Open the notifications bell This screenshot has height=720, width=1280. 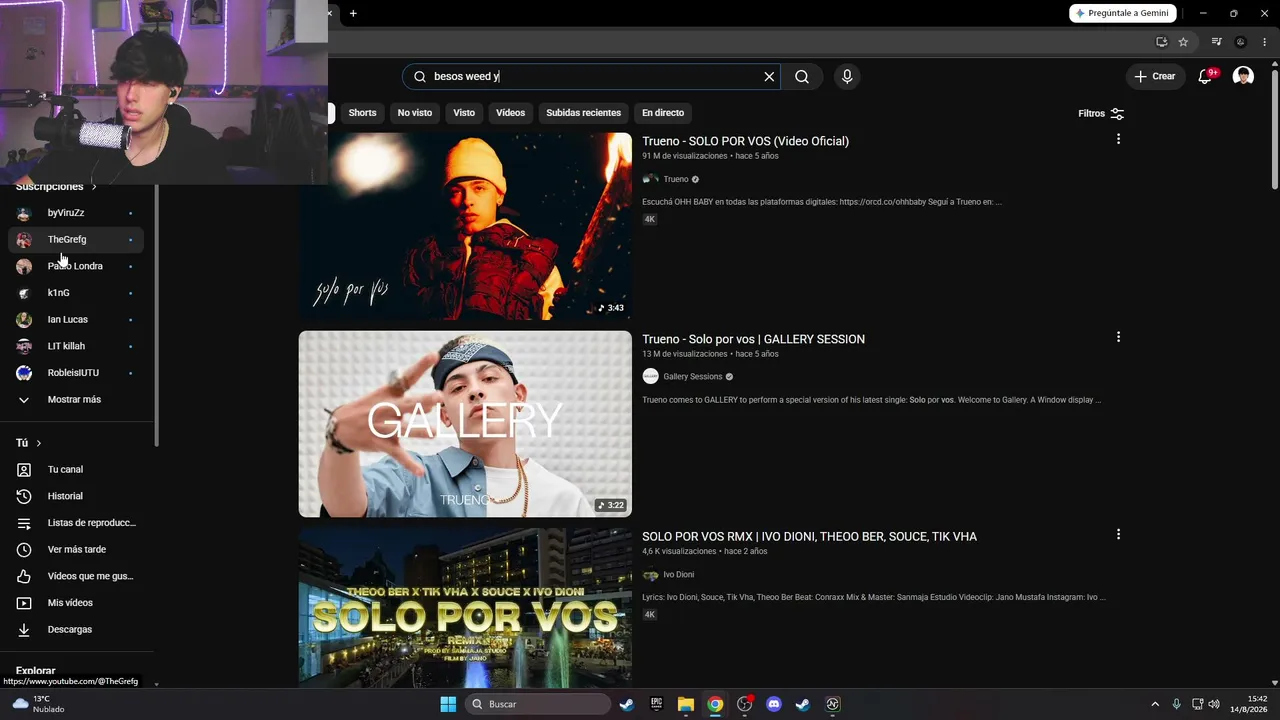coord(1205,77)
